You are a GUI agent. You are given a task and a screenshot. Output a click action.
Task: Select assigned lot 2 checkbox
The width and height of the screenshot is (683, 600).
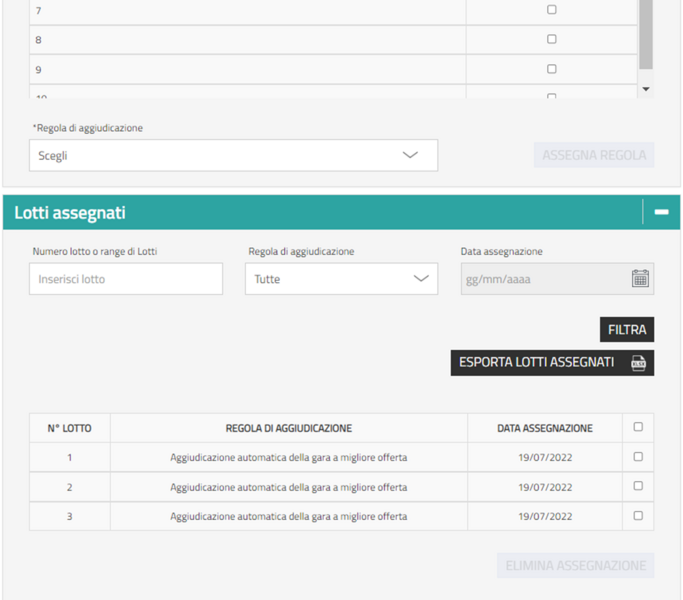click(x=638, y=486)
